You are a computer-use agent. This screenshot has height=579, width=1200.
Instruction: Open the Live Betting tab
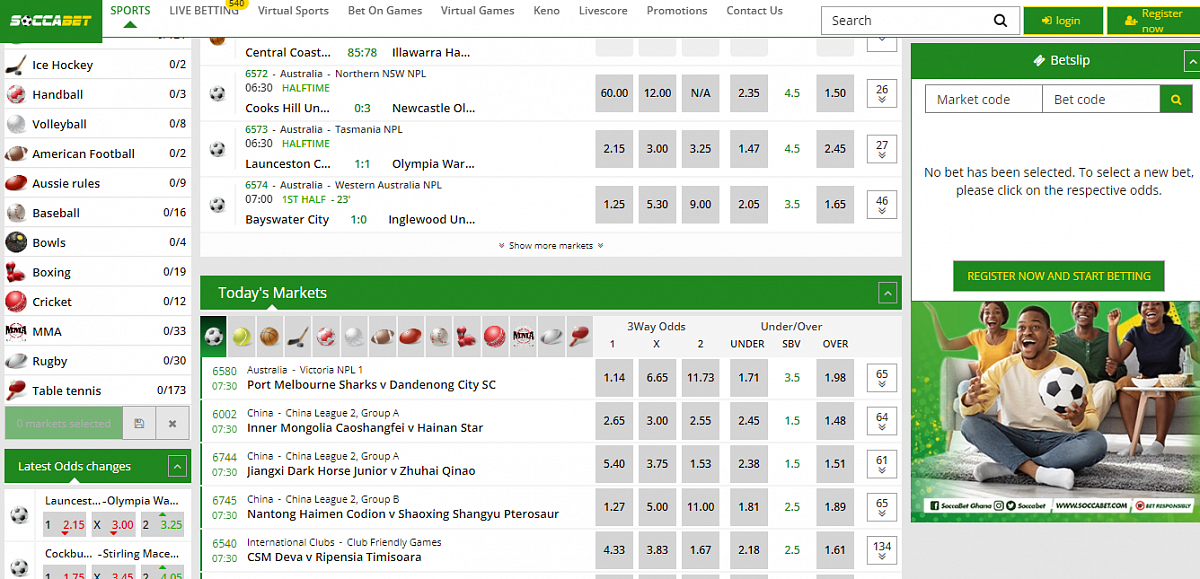[204, 11]
